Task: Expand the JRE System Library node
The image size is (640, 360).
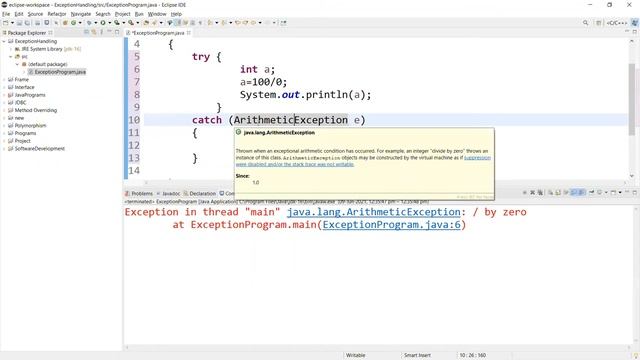Action: pos(11,49)
